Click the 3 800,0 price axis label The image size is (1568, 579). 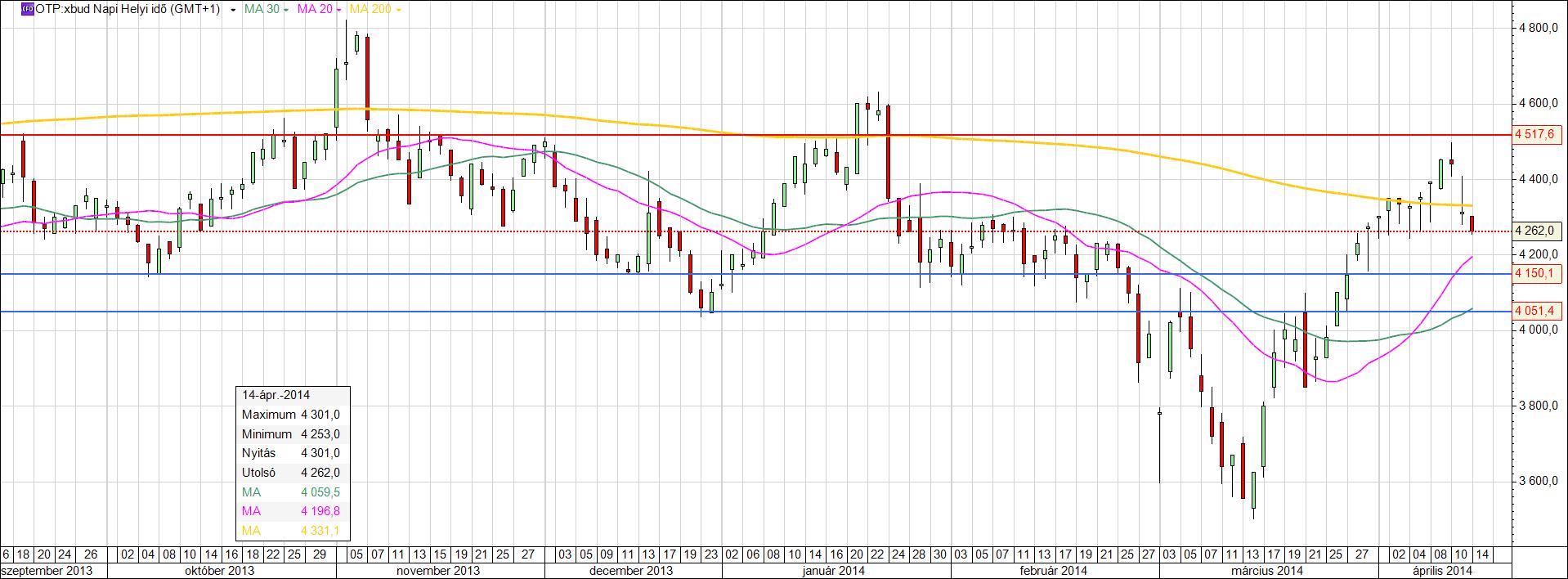point(1538,406)
